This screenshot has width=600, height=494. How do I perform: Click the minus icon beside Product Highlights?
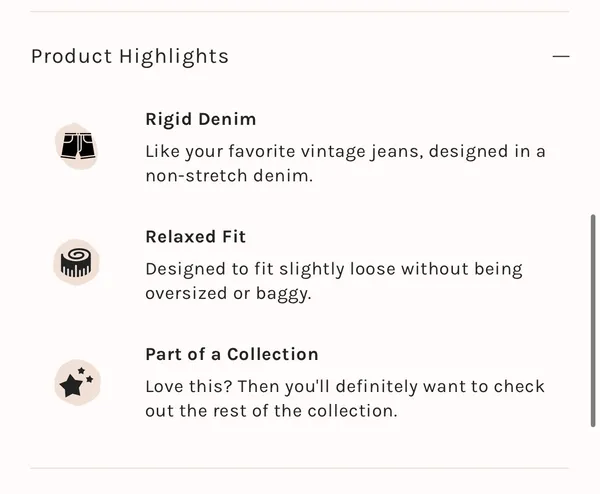point(561,56)
